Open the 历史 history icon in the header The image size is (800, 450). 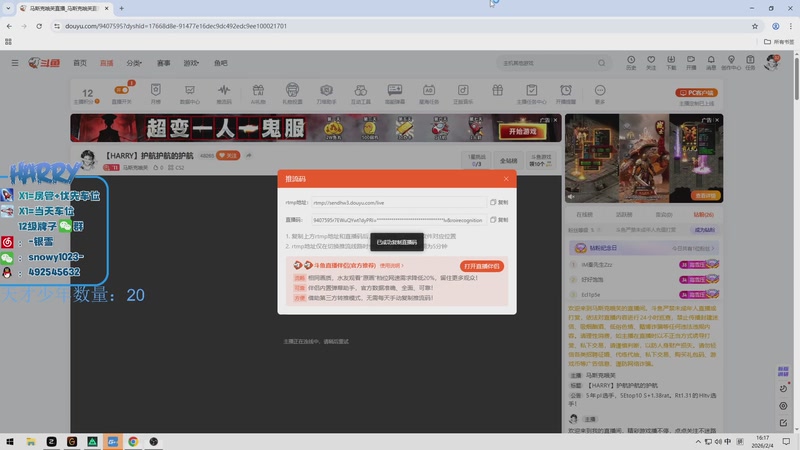631,60
